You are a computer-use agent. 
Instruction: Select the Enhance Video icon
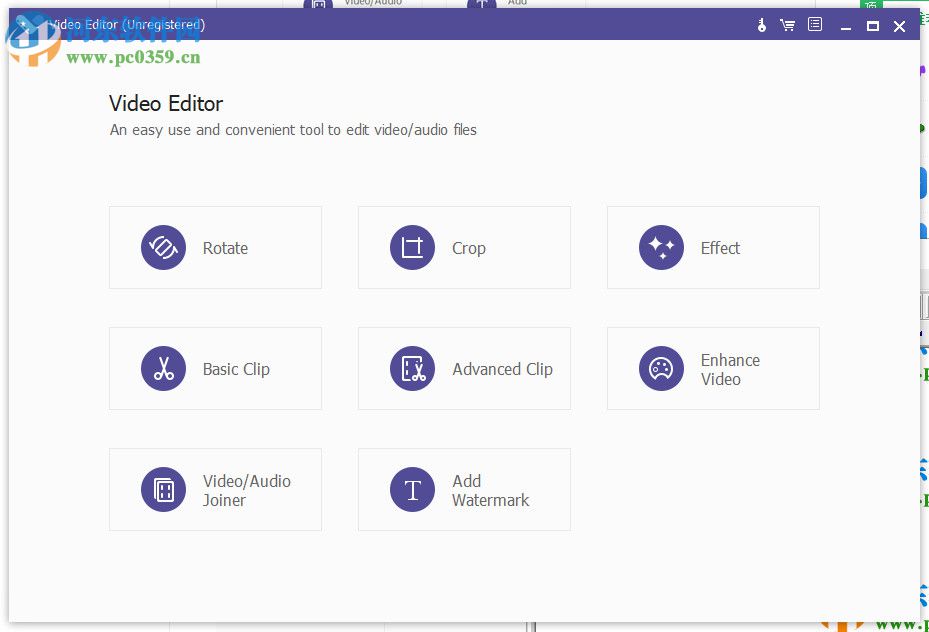coord(661,368)
